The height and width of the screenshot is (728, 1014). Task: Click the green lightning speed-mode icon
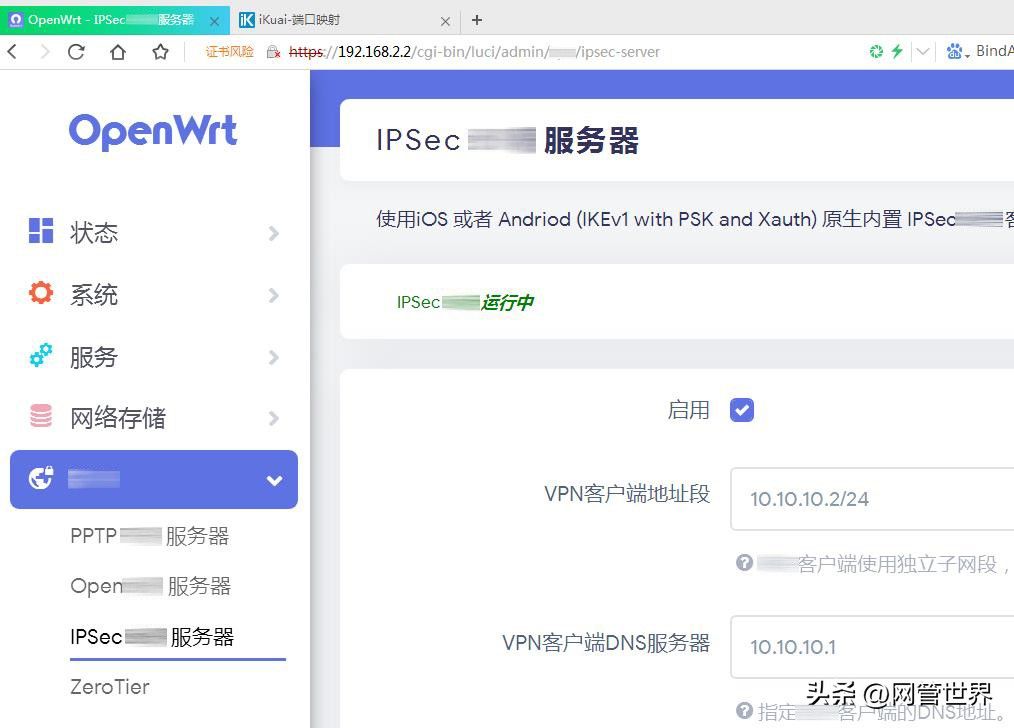(897, 51)
